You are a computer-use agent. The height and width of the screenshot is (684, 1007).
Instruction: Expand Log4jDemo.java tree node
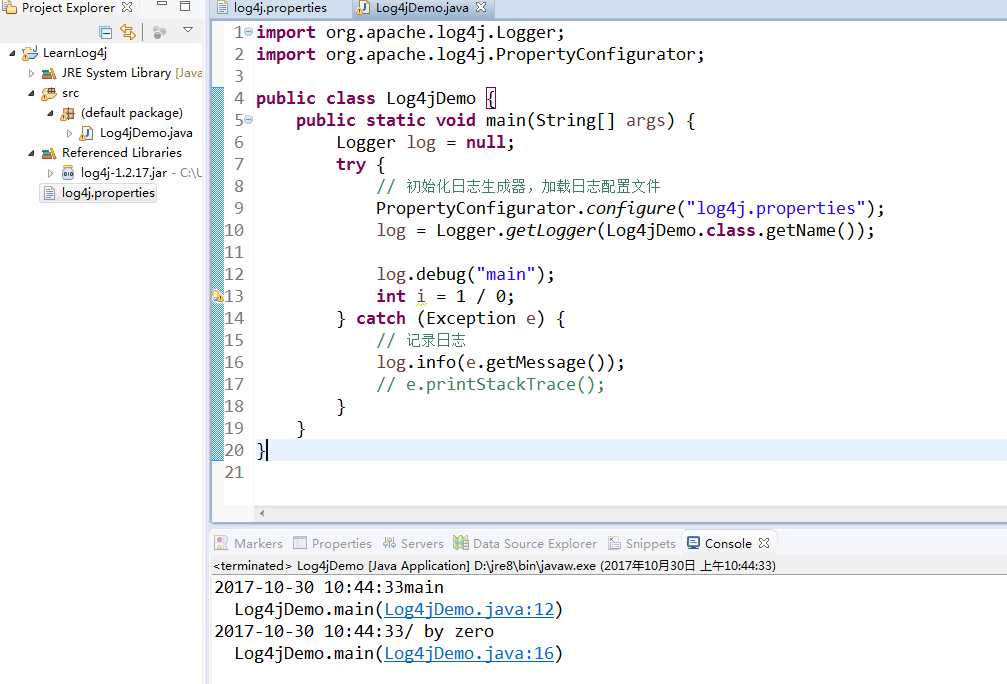[69, 133]
